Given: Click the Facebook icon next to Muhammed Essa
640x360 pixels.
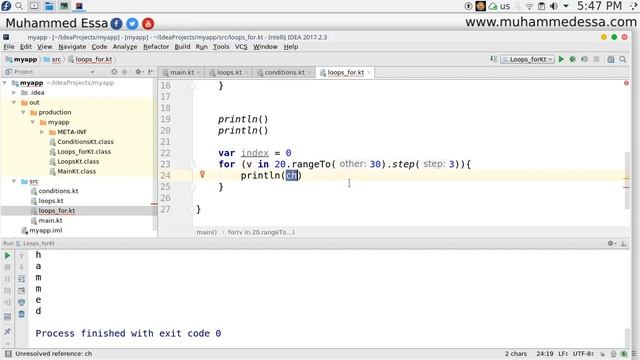Looking at the screenshot, I should click(116, 24).
